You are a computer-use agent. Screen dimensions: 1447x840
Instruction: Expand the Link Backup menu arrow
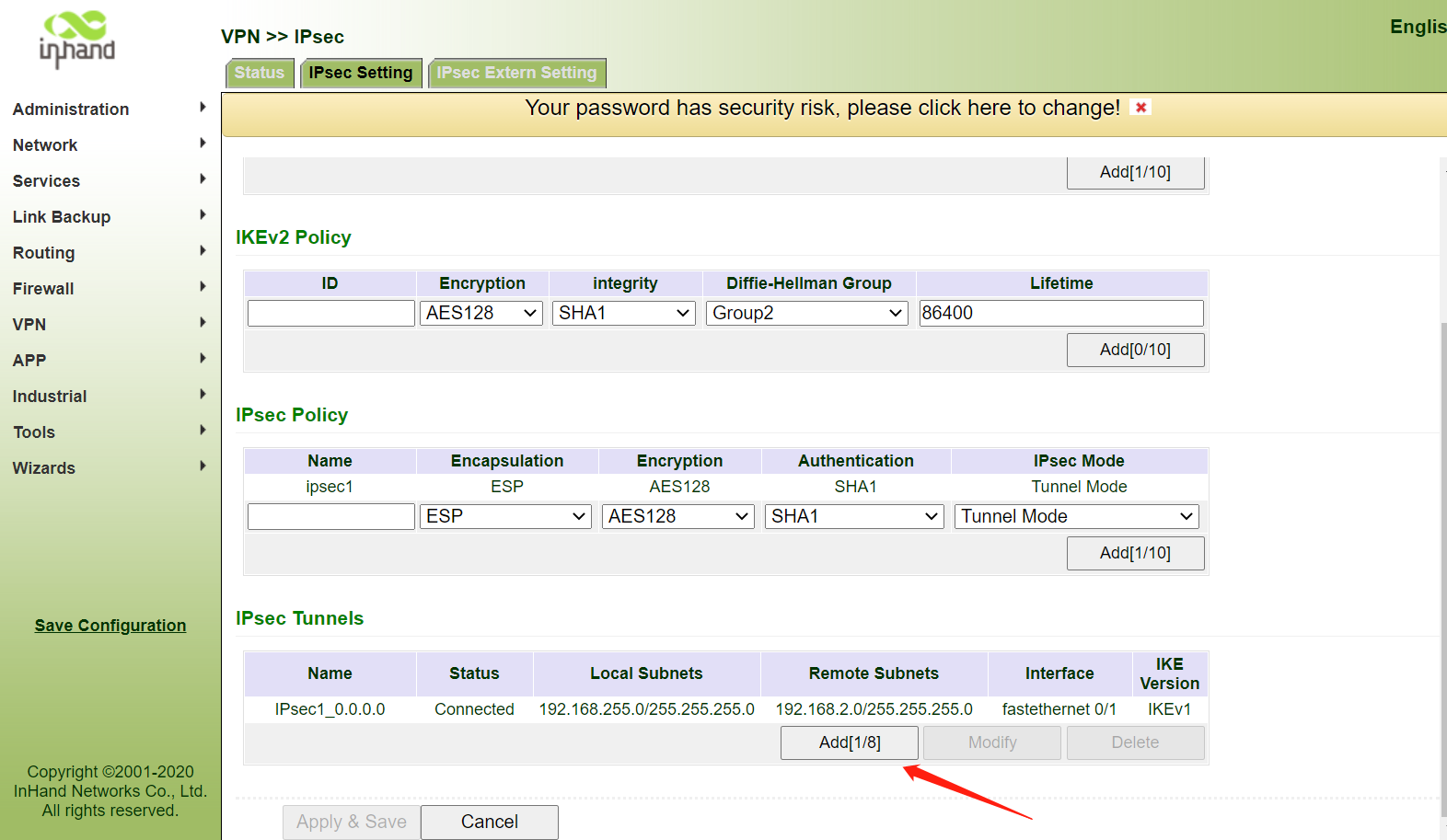point(203,215)
